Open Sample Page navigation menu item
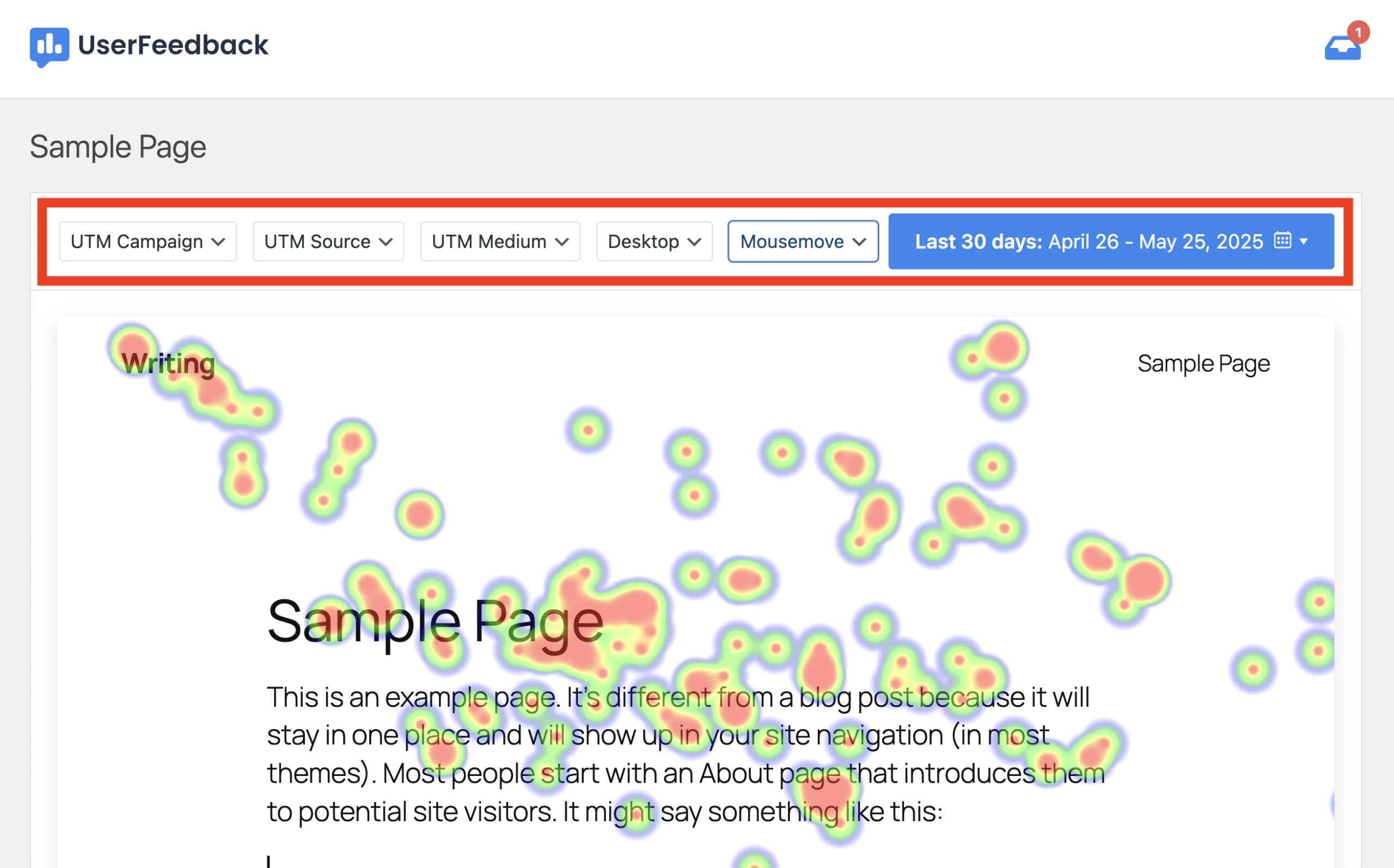Viewport: 1394px width, 868px height. (1204, 364)
